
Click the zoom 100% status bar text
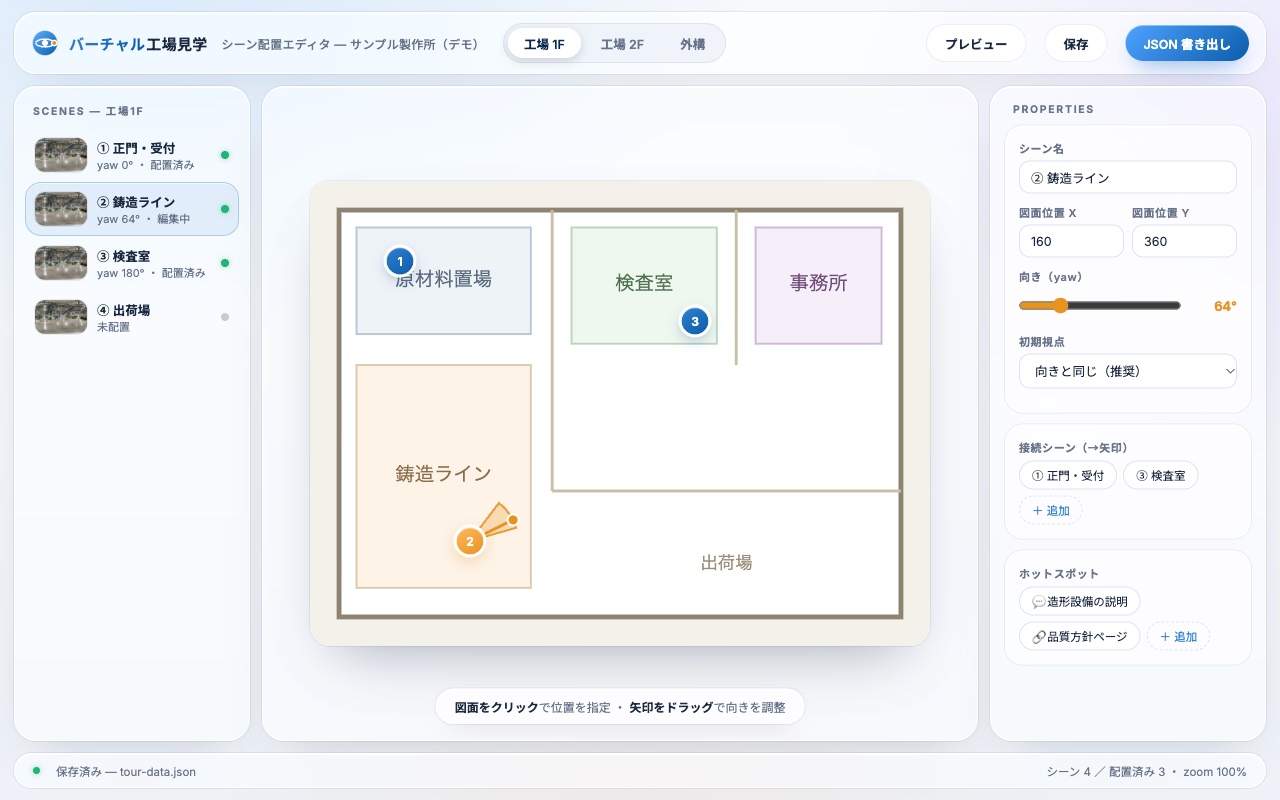[1215, 772]
